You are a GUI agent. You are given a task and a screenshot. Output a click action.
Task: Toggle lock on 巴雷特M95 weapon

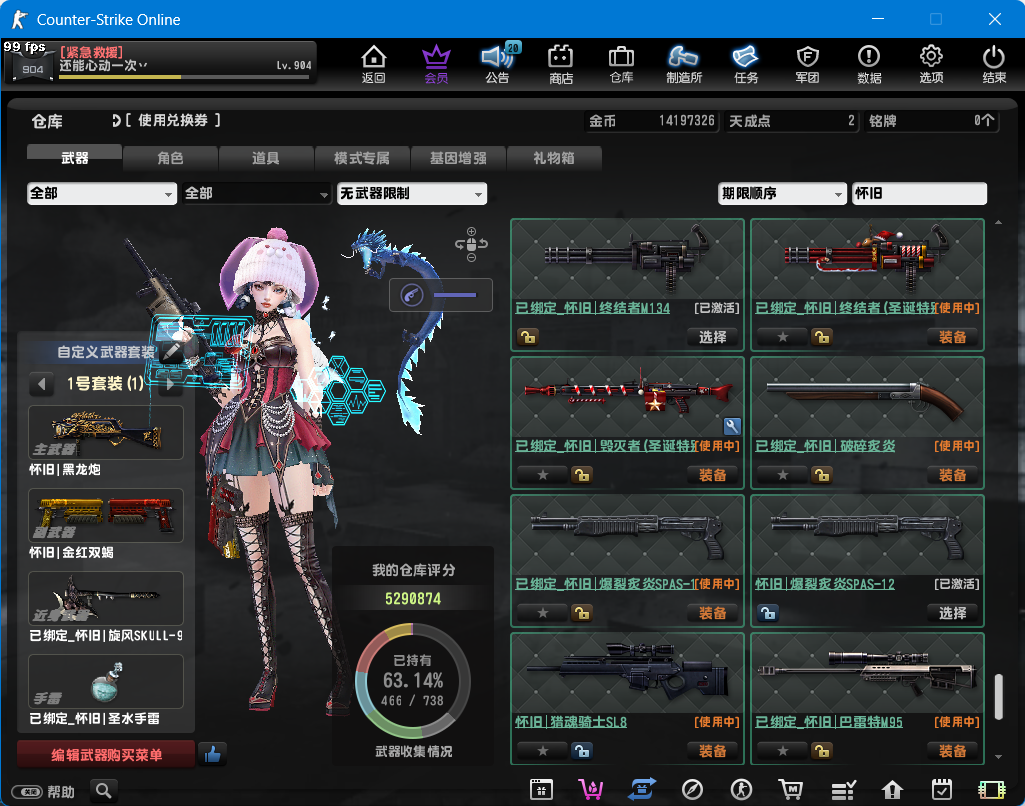point(822,750)
